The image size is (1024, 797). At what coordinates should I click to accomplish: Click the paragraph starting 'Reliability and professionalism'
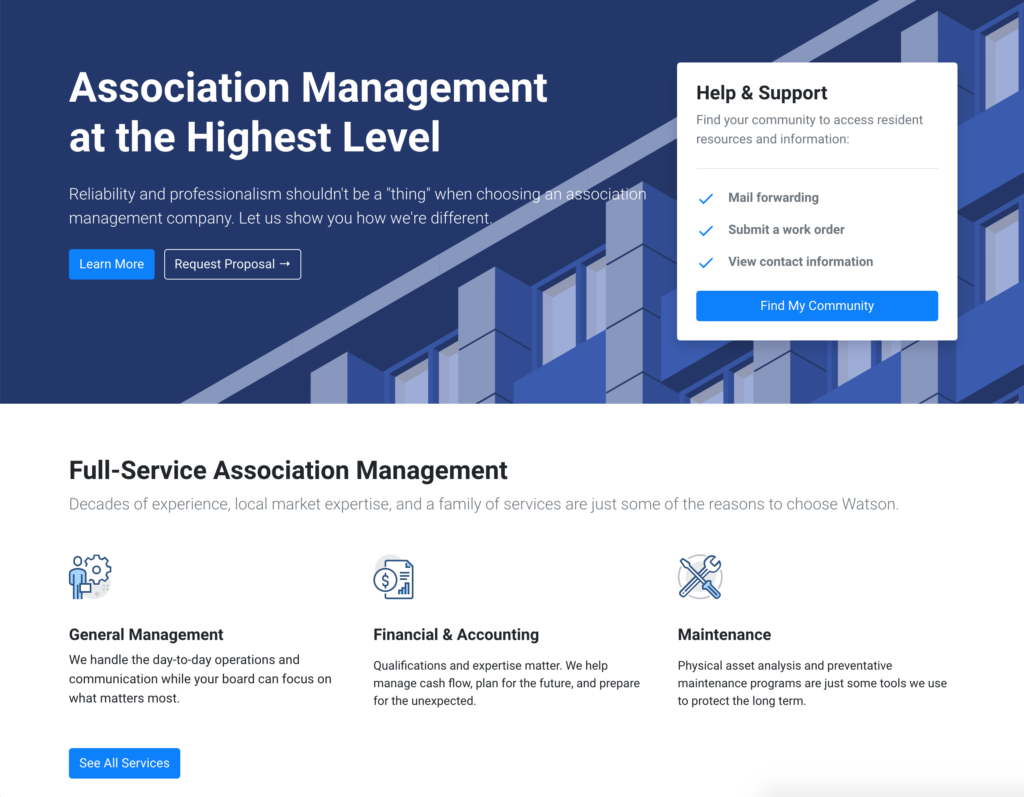pos(358,206)
